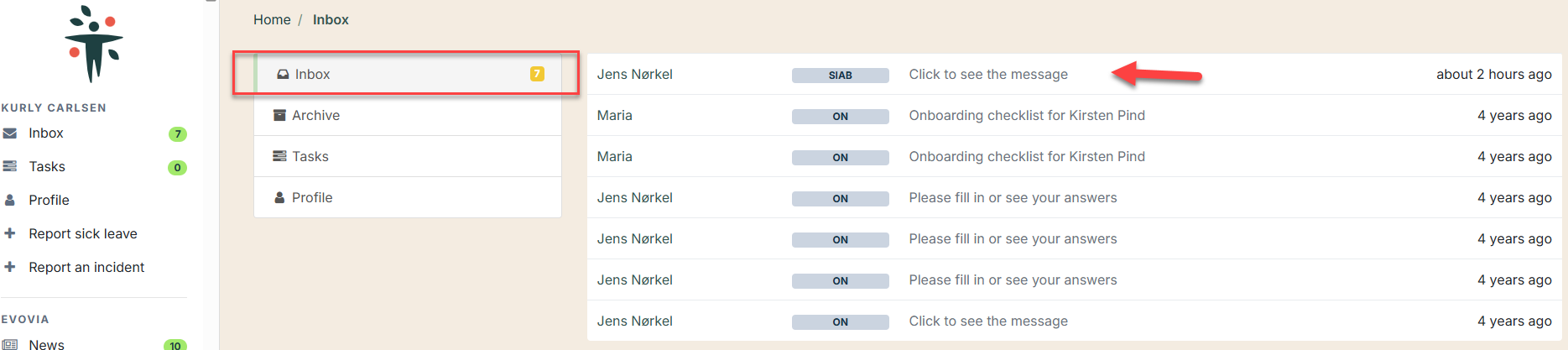Select the Inbox tab with the 7 badge
This screenshot has height=350, width=1568.
click(x=408, y=74)
